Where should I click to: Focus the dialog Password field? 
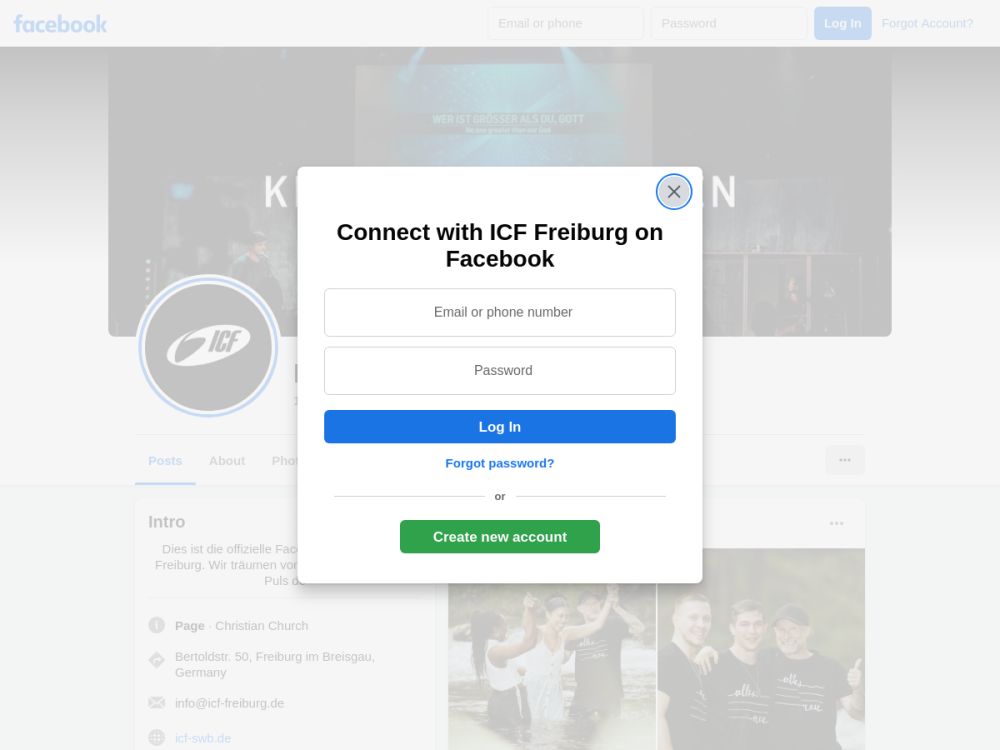pyautogui.click(x=499, y=371)
